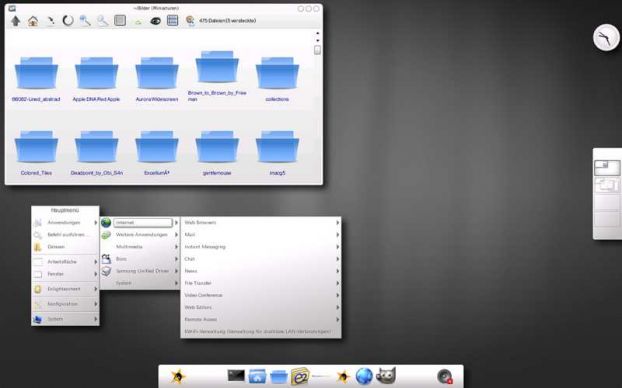622x388 pixels.
Task: Open the Video Conference category
Action: (261, 295)
